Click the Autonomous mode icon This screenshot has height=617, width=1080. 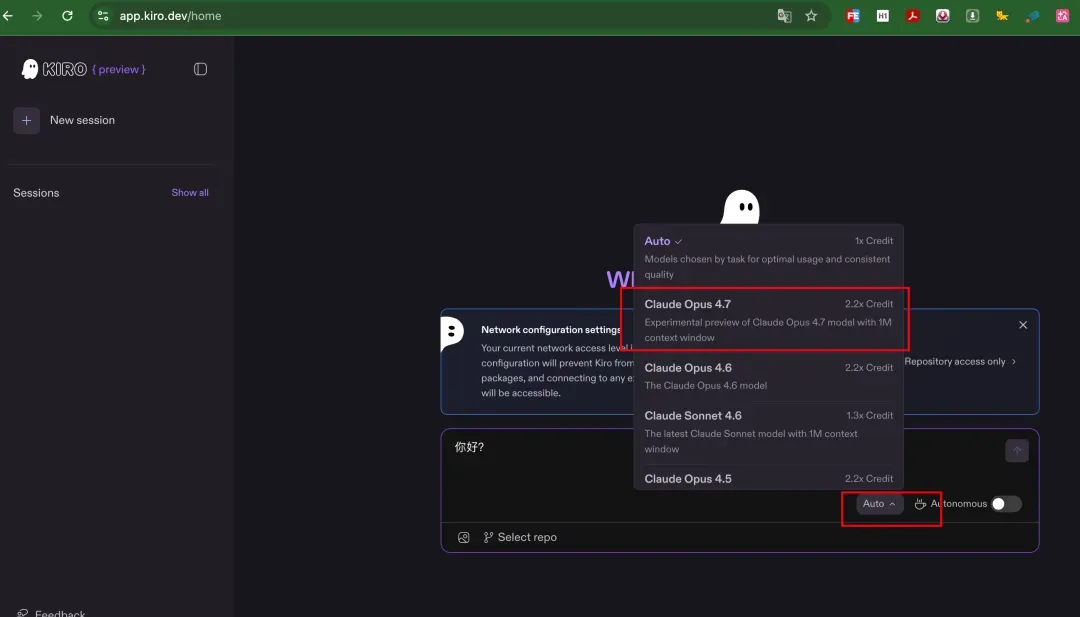point(920,504)
